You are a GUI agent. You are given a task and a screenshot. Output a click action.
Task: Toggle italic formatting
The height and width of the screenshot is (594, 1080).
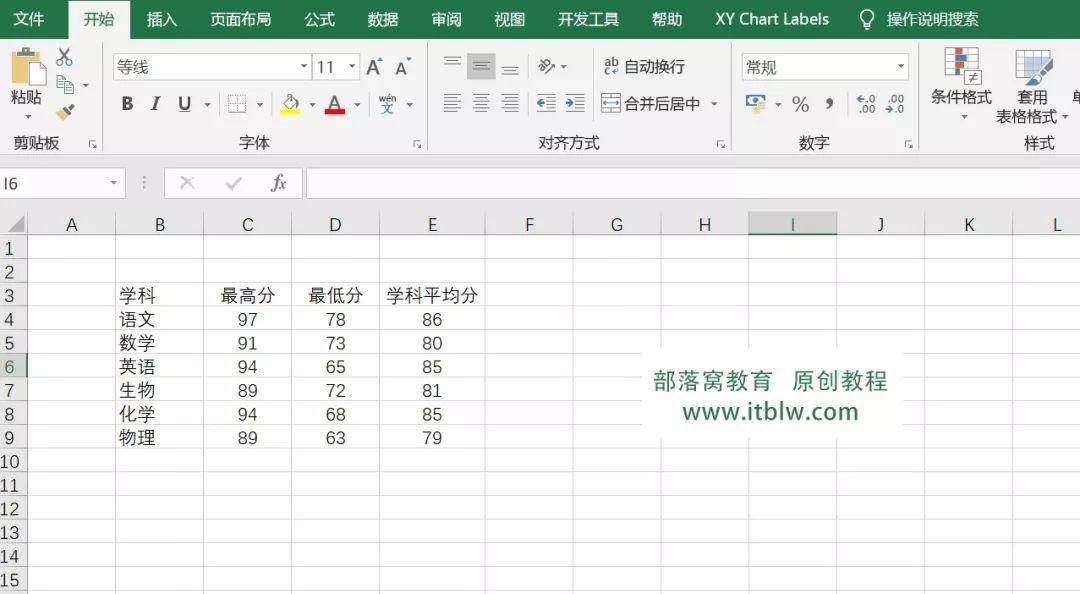click(156, 104)
